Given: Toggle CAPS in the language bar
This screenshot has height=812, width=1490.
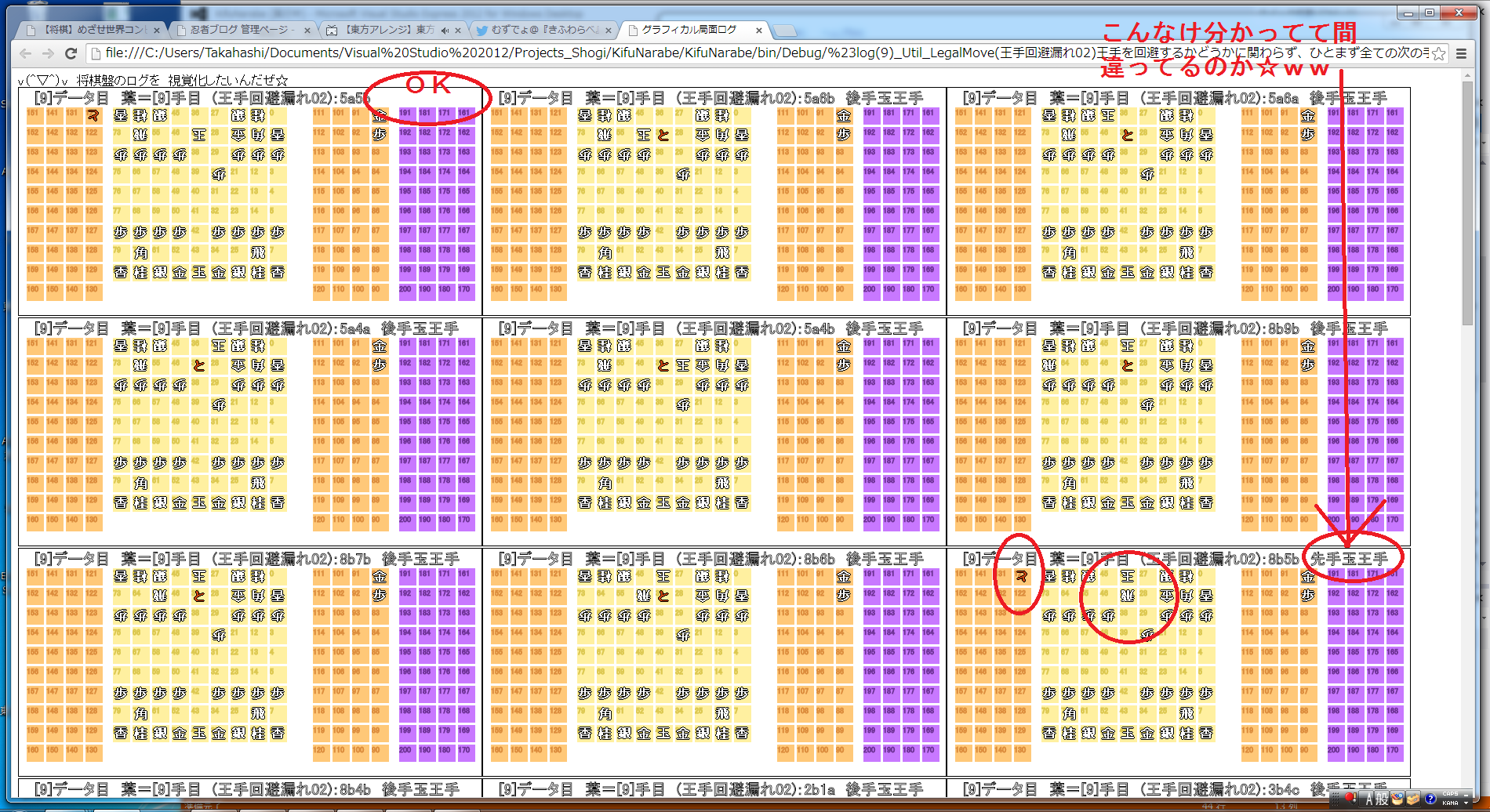Looking at the screenshot, I should point(1450,794).
